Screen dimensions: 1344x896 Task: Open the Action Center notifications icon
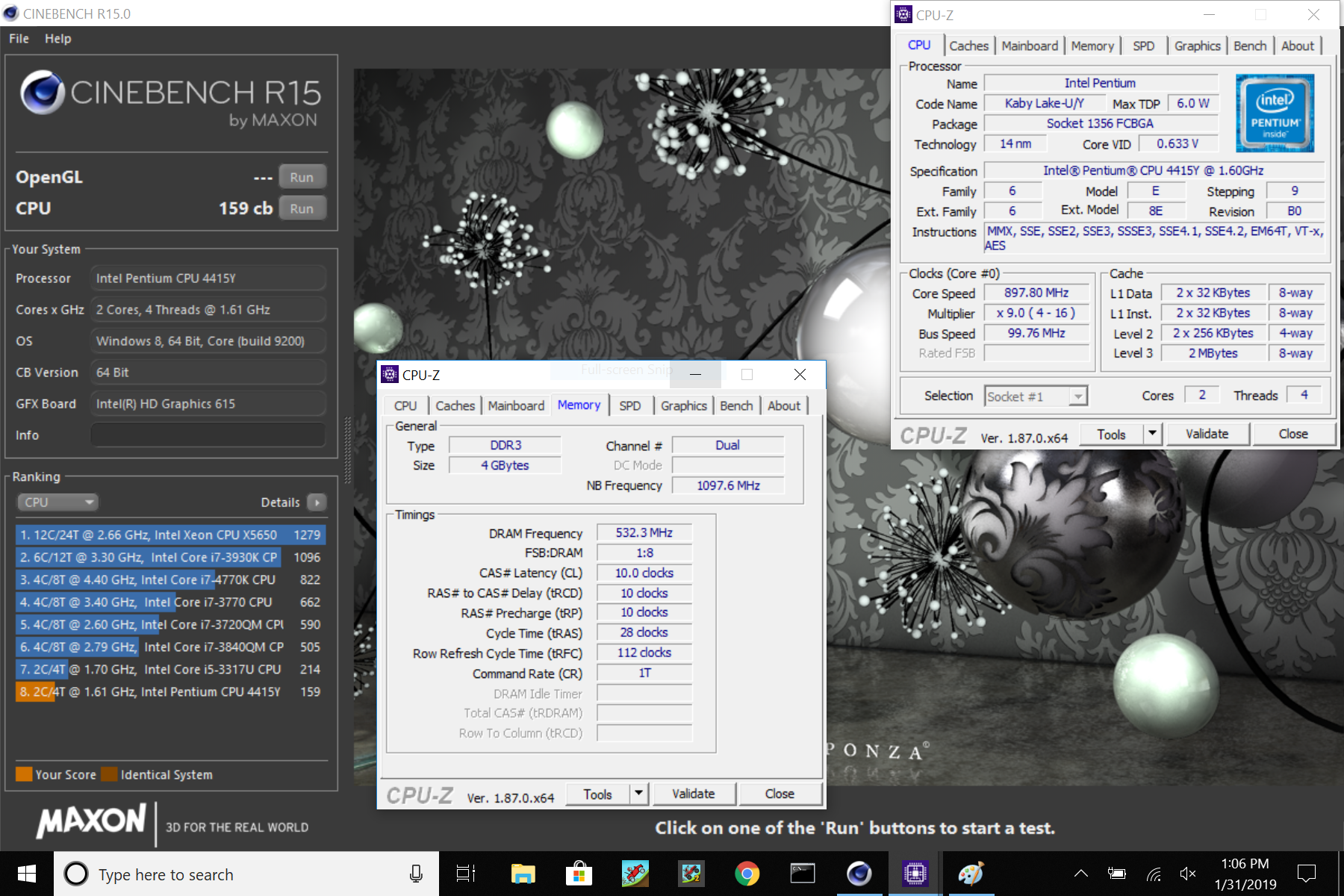click(x=1307, y=874)
